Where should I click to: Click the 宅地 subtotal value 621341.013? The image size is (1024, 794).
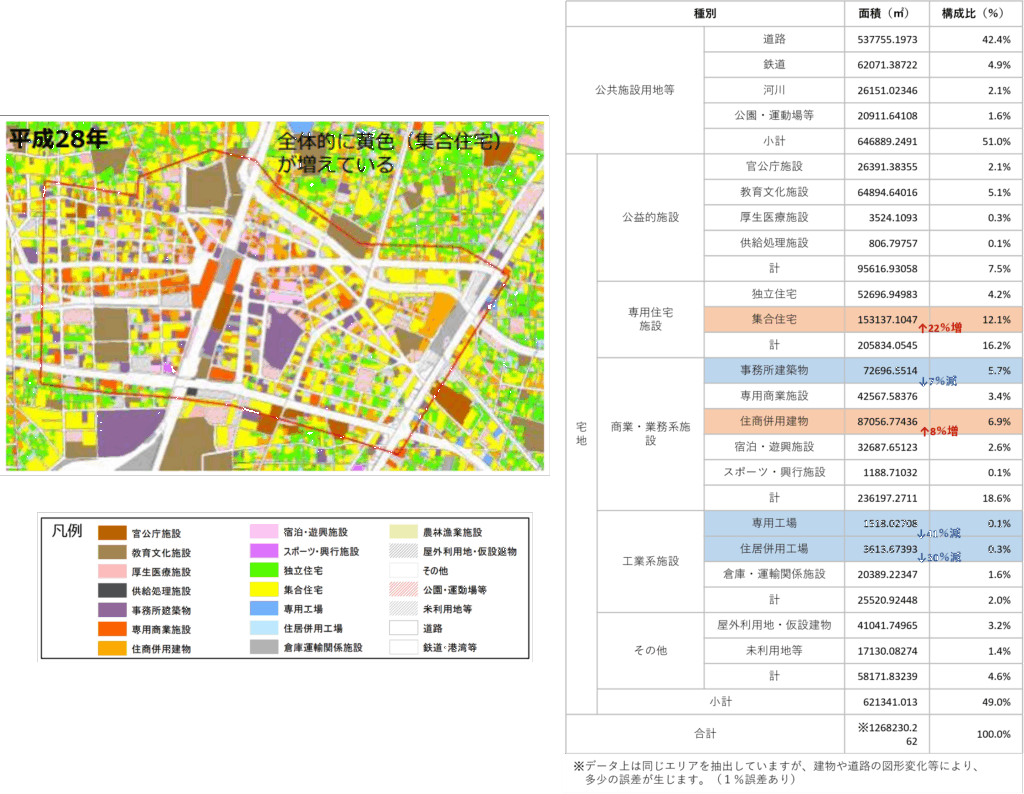coord(889,701)
